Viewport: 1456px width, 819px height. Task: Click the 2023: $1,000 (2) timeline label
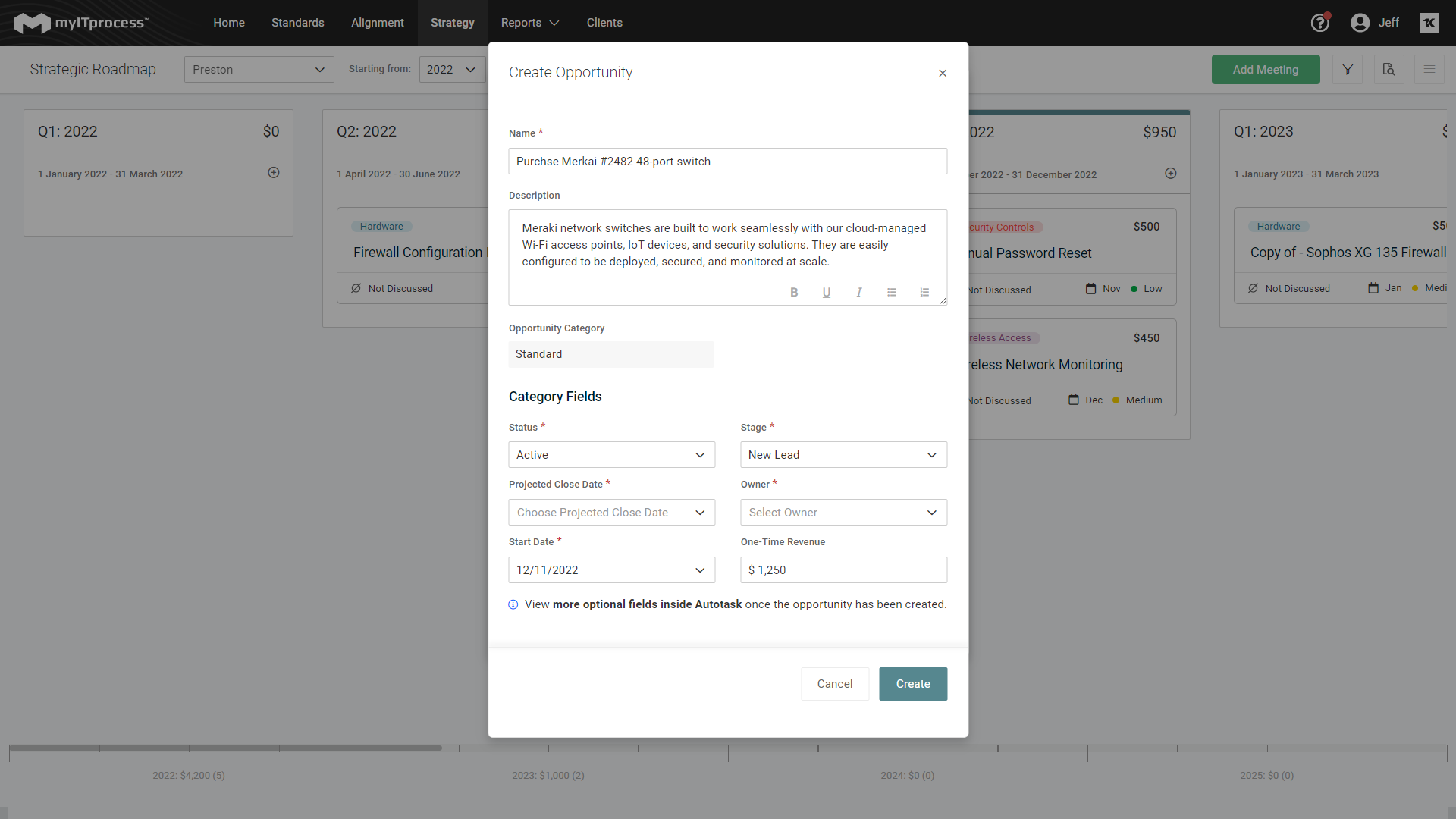[548, 775]
